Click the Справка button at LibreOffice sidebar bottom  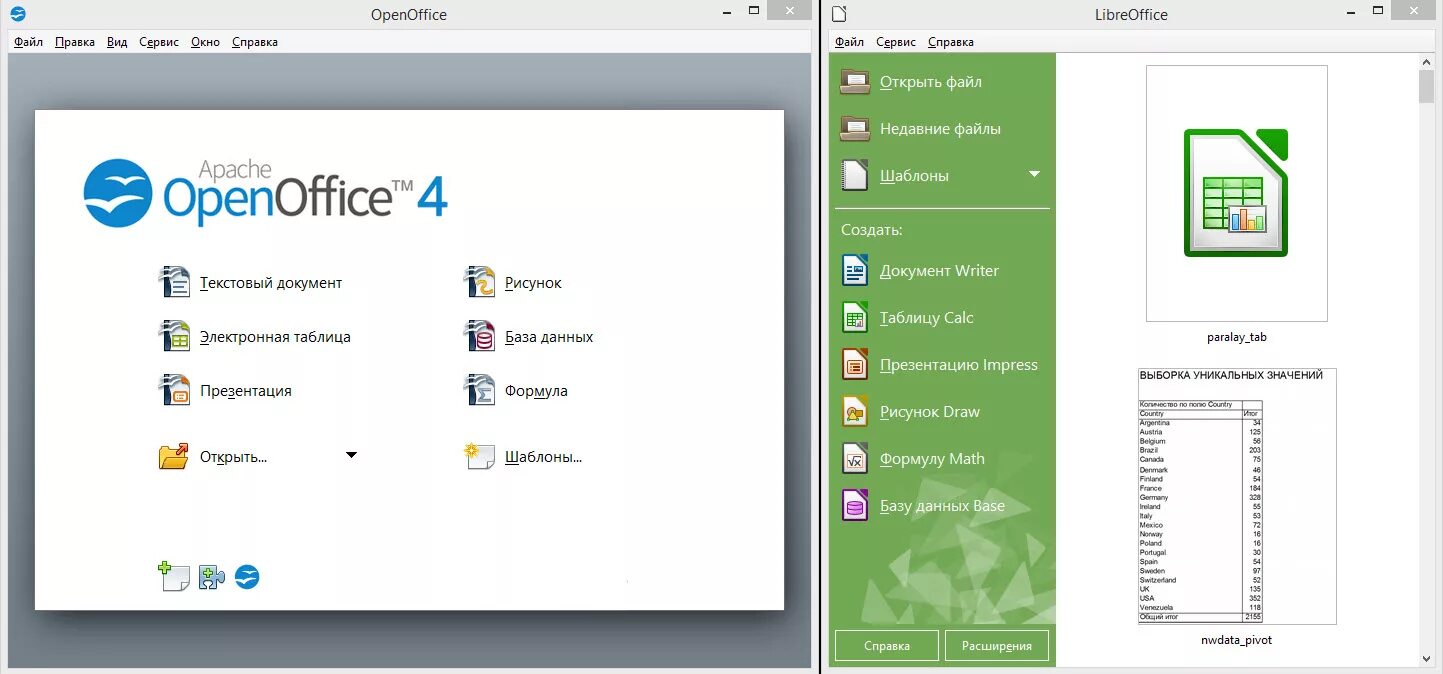pos(887,646)
